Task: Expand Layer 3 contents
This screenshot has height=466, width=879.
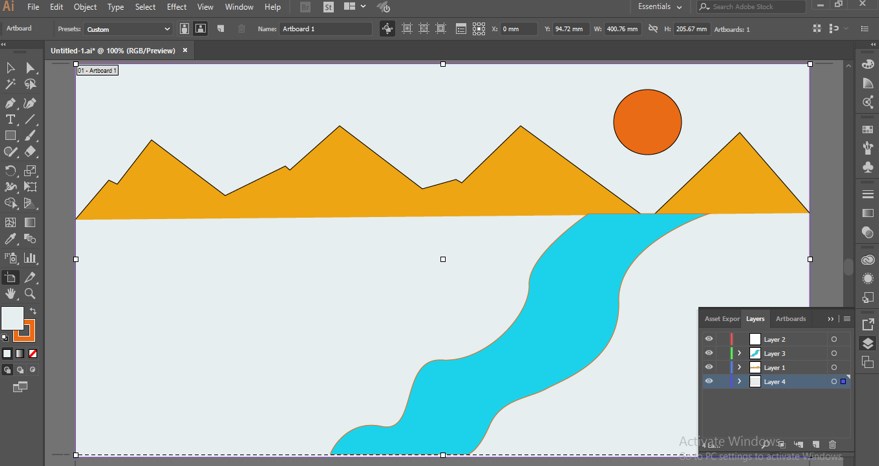Action: pyautogui.click(x=739, y=353)
